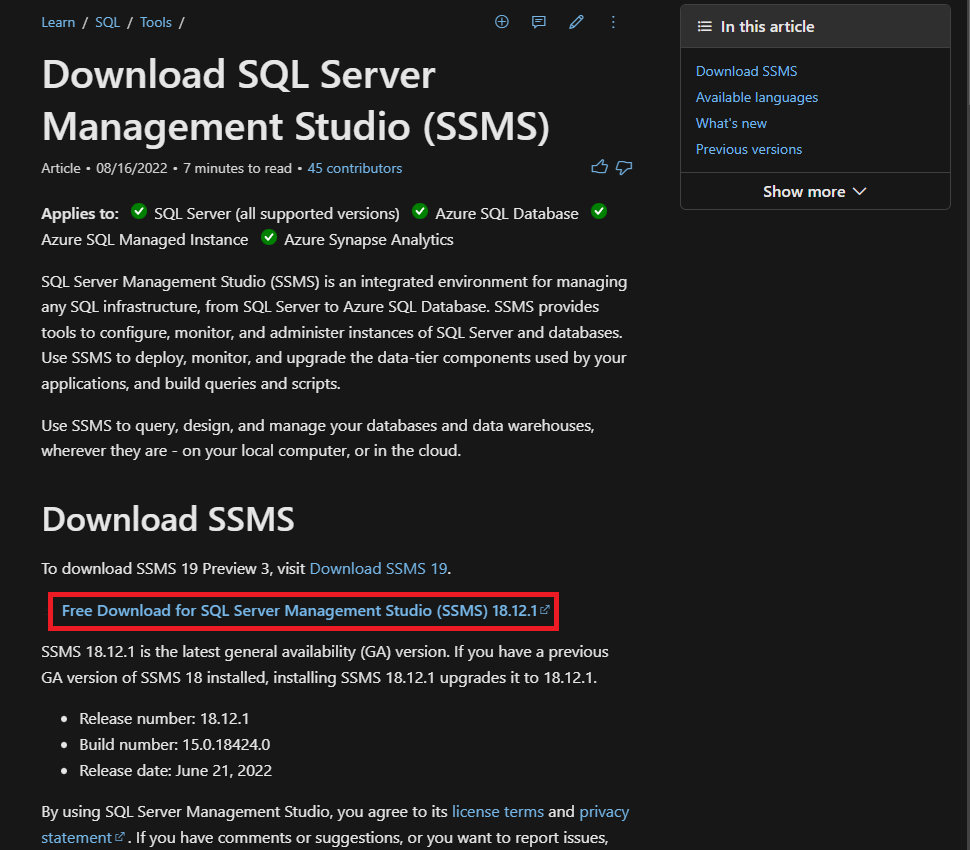Click the green check before SQL Server

(139, 212)
